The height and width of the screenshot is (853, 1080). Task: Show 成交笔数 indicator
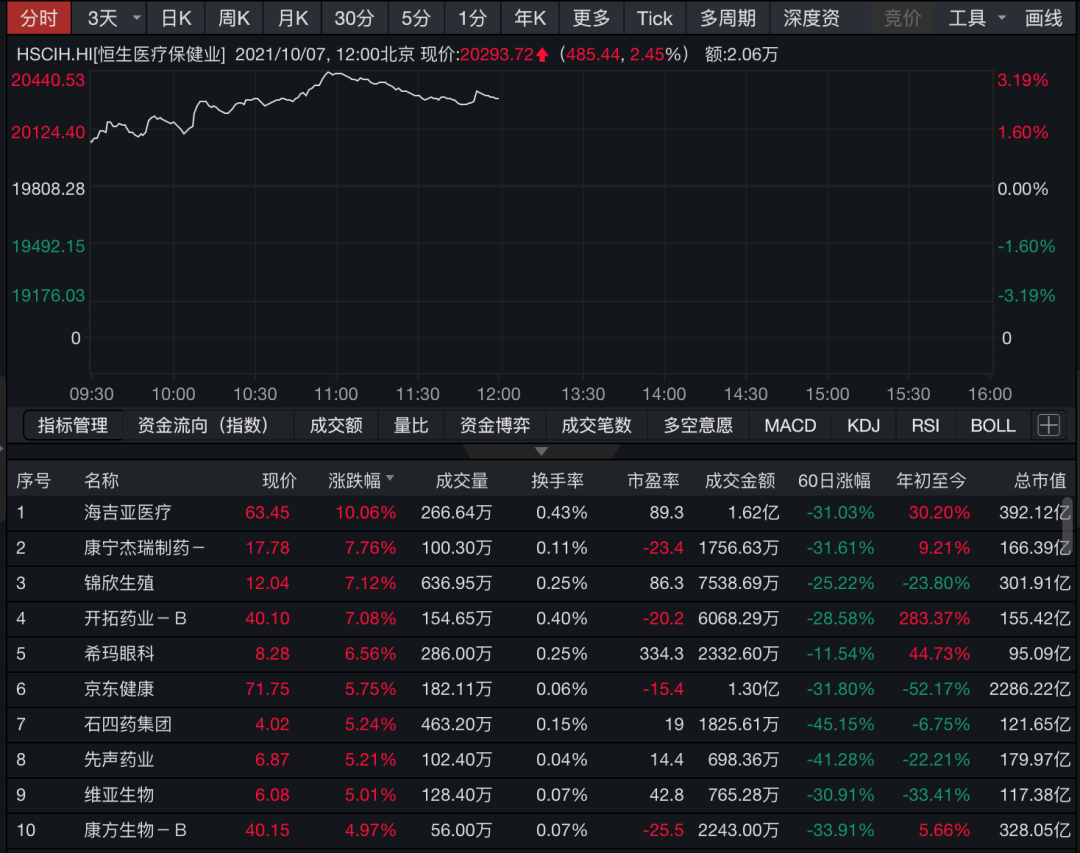point(596,425)
